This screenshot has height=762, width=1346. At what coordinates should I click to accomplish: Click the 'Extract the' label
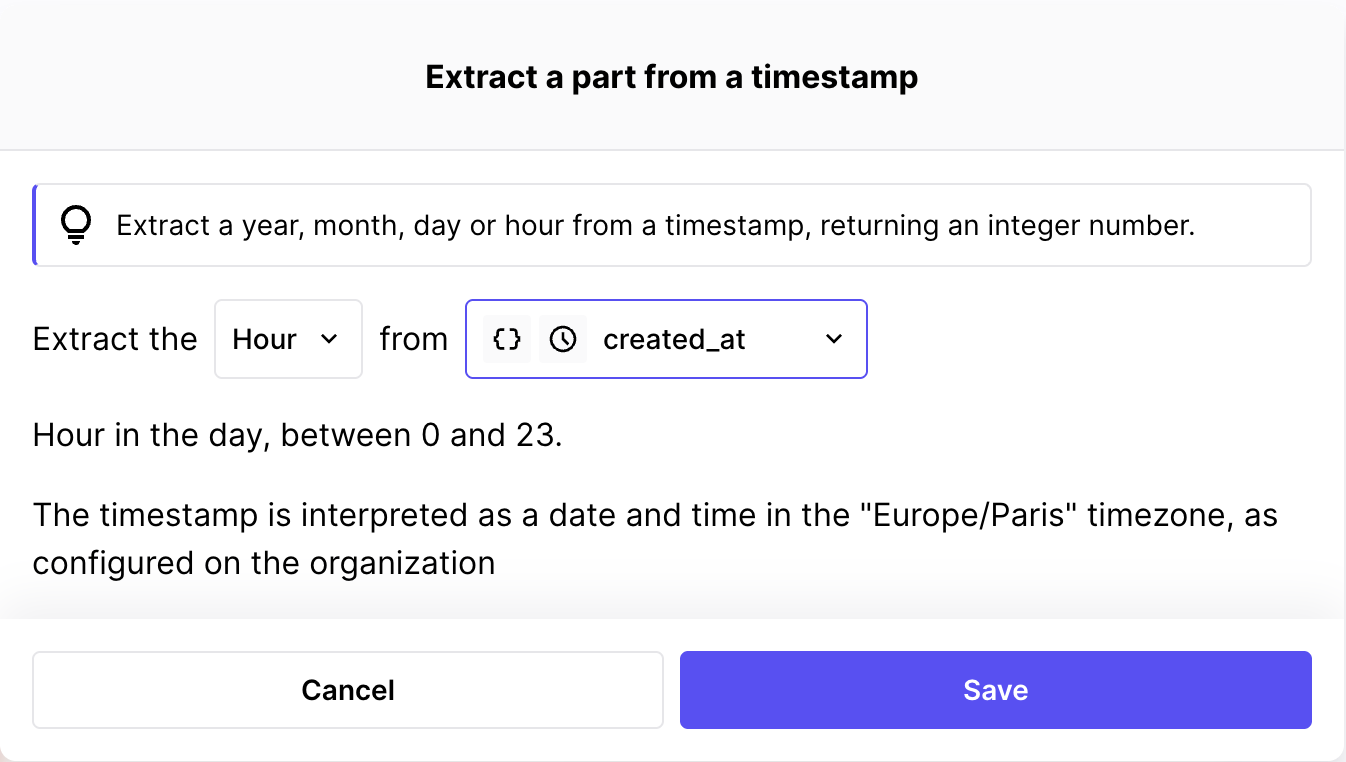[115, 339]
